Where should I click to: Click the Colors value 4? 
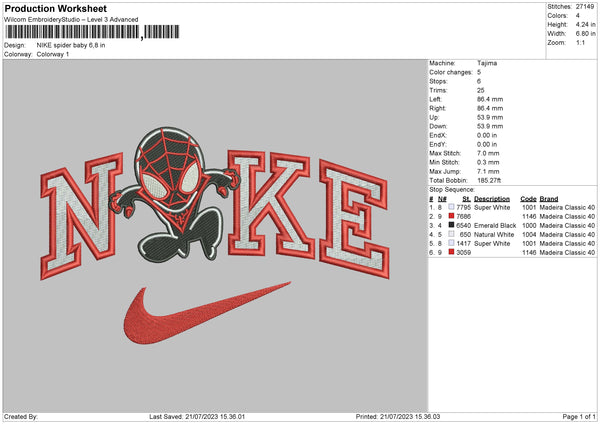click(578, 16)
